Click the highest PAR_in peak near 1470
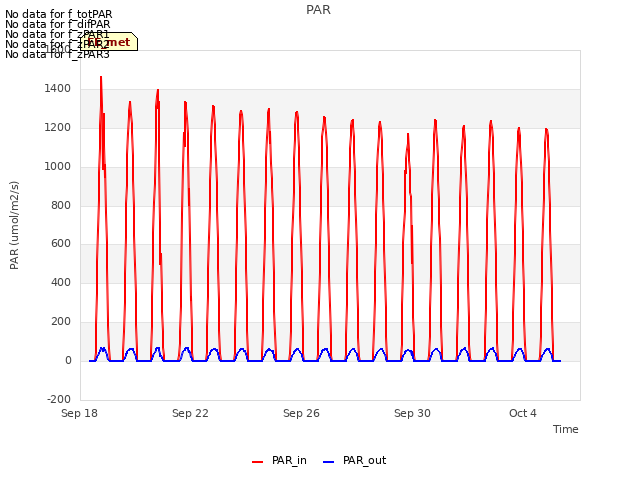 pos(101,78)
